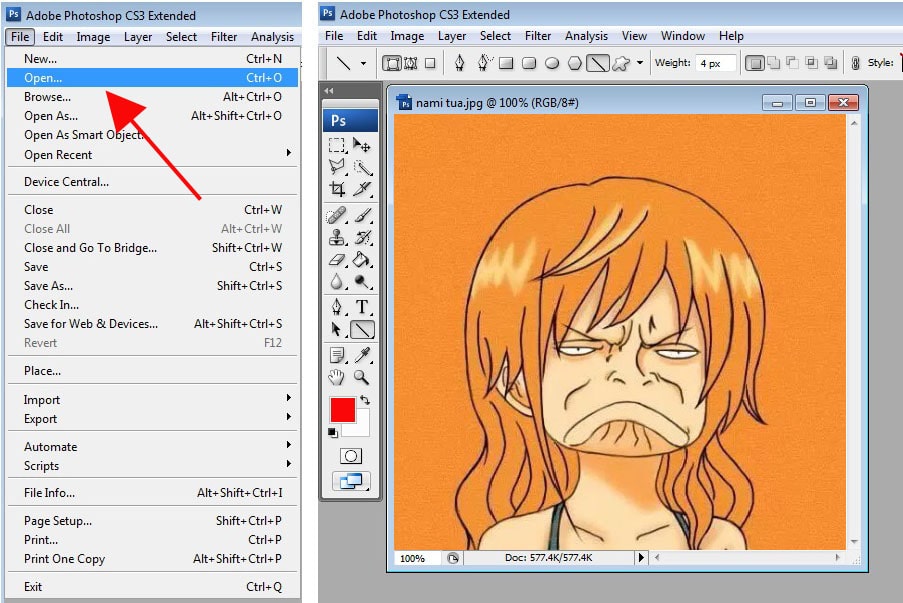The image size is (903, 603).
Task: Select the Type tool
Action: pyautogui.click(x=362, y=307)
